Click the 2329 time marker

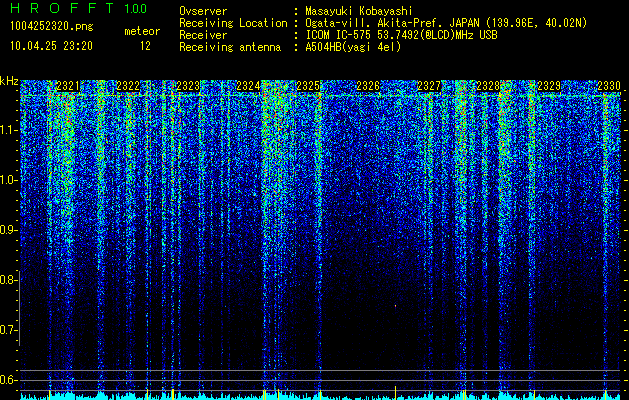549,86
